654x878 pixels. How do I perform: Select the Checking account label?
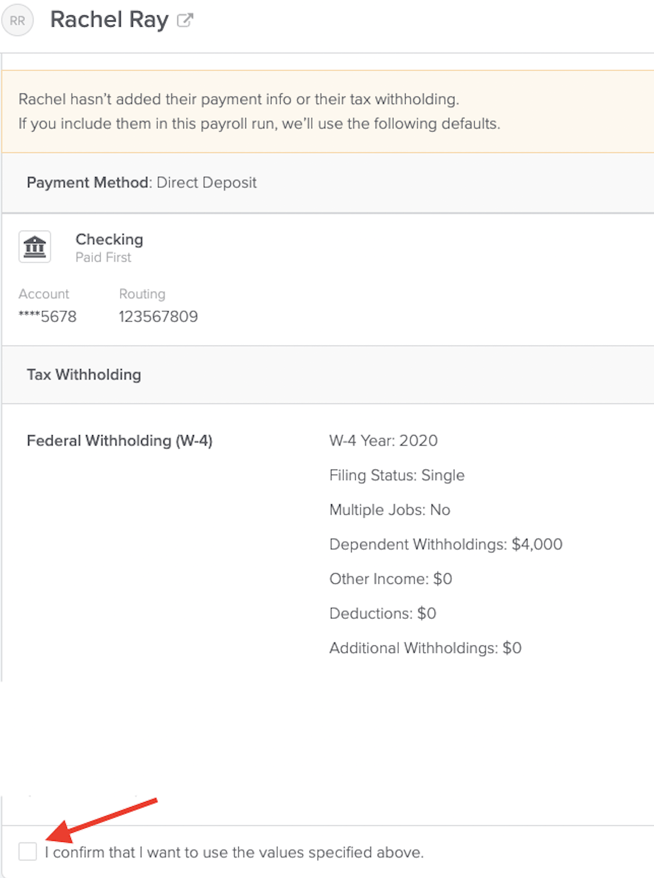tap(109, 239)
